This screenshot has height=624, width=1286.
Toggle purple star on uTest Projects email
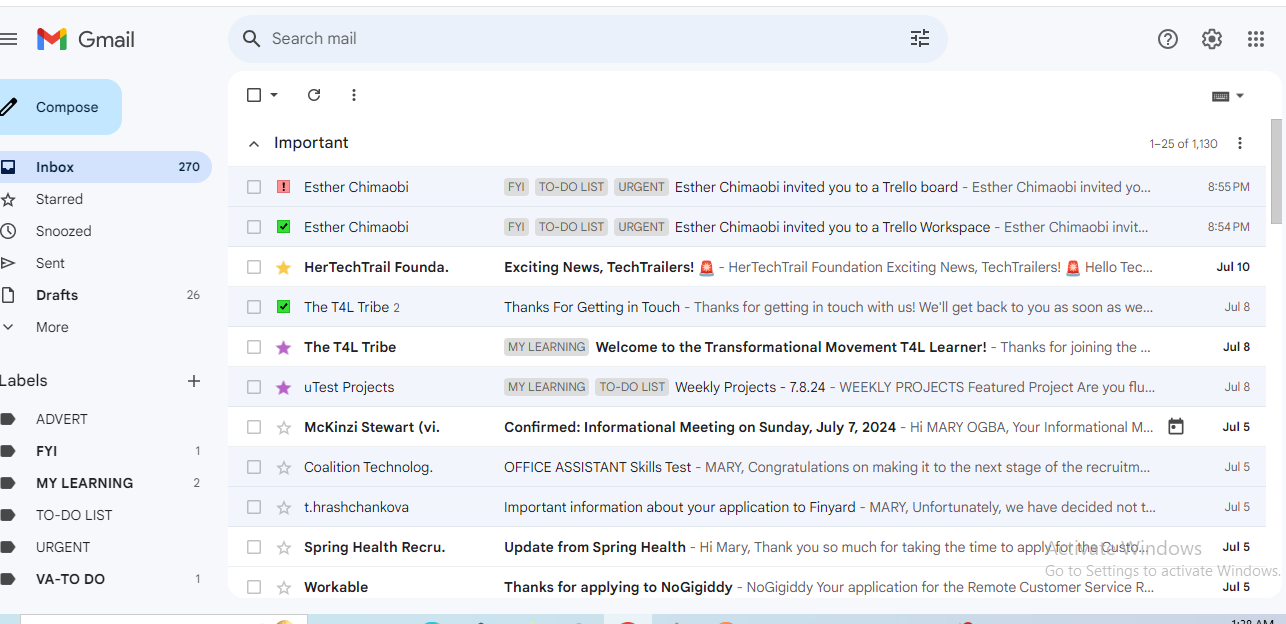(283, 387)
